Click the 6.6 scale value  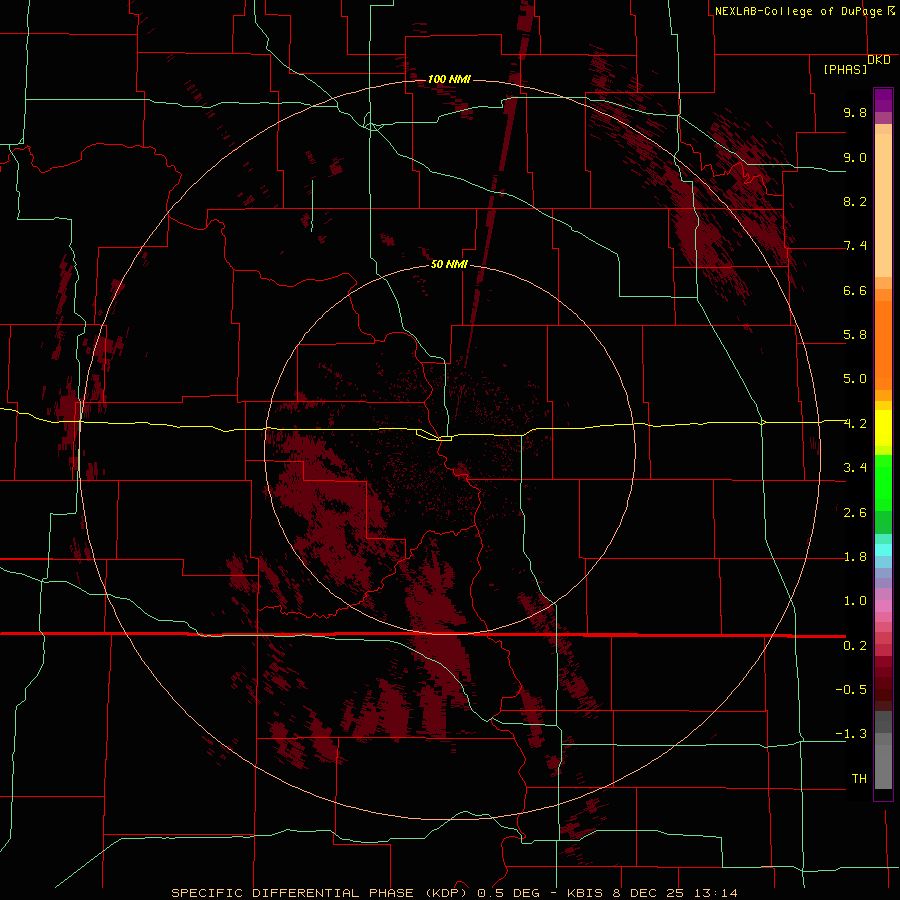855,290
